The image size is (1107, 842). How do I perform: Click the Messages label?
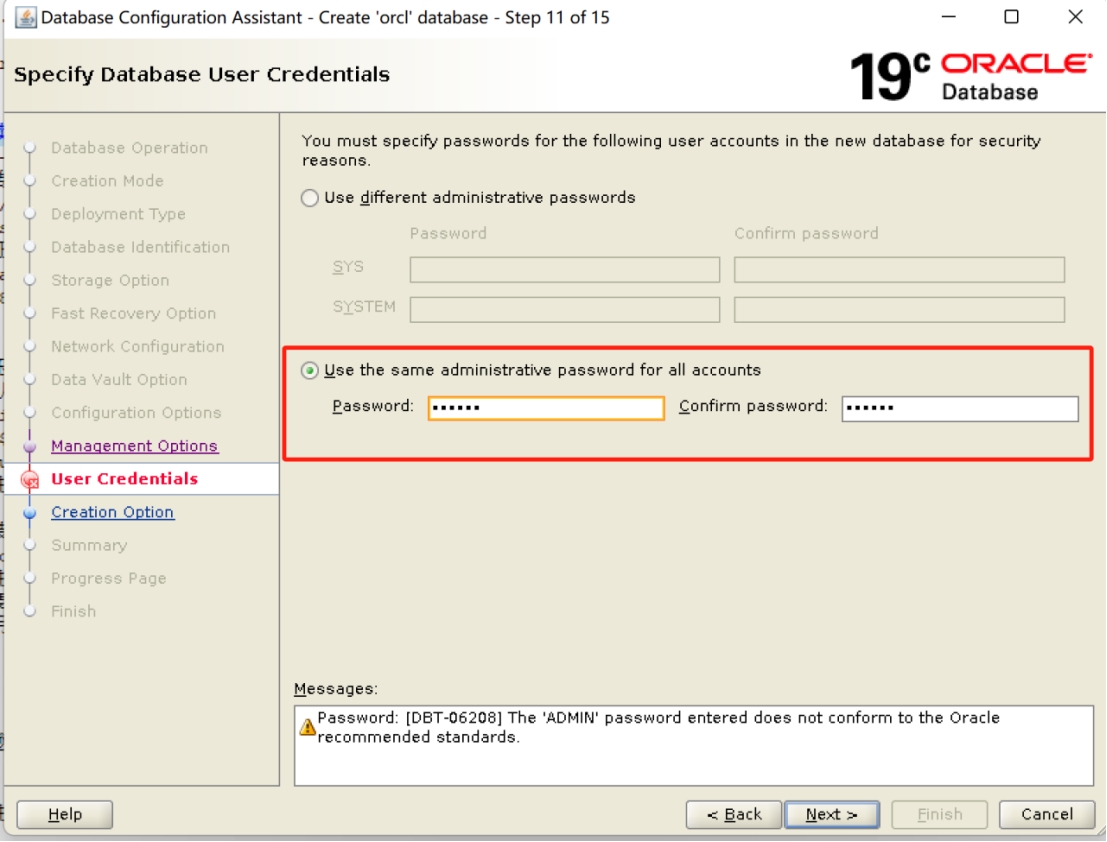(x=336, y=689)
